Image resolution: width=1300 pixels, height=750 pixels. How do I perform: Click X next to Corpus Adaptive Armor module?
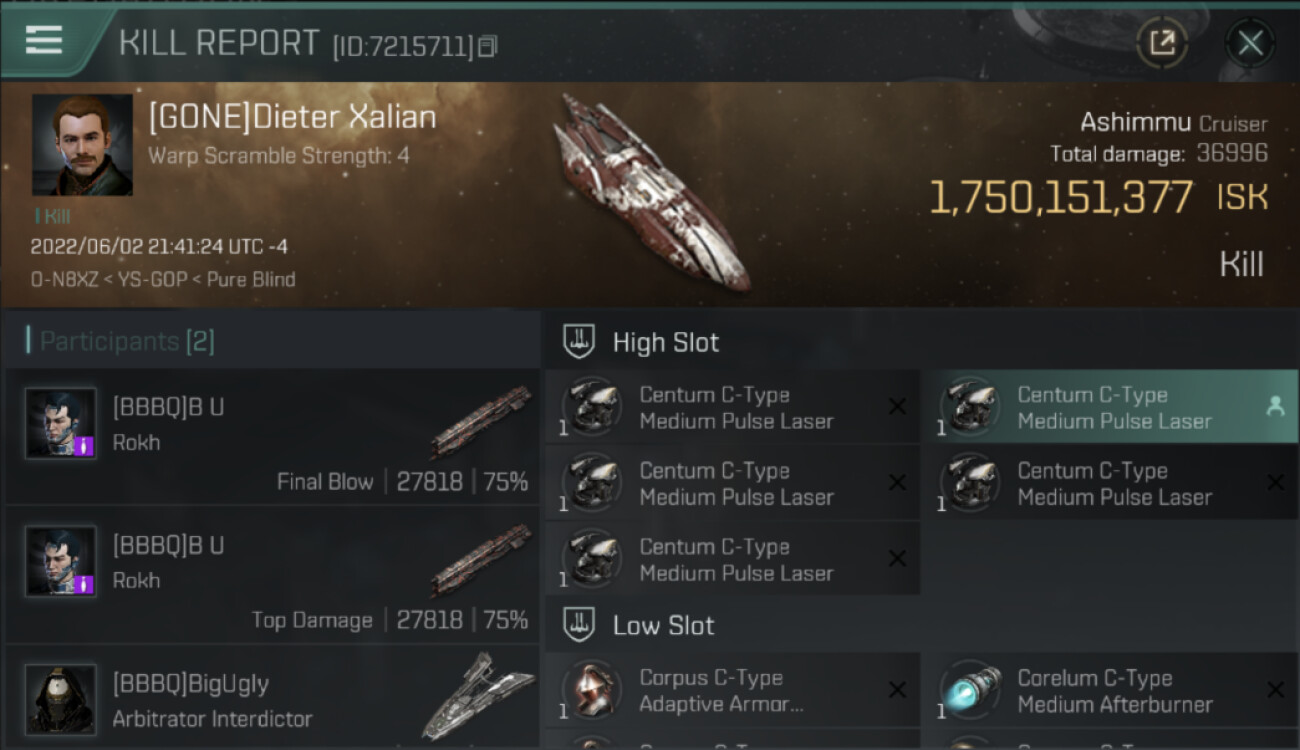coord(897,690)
